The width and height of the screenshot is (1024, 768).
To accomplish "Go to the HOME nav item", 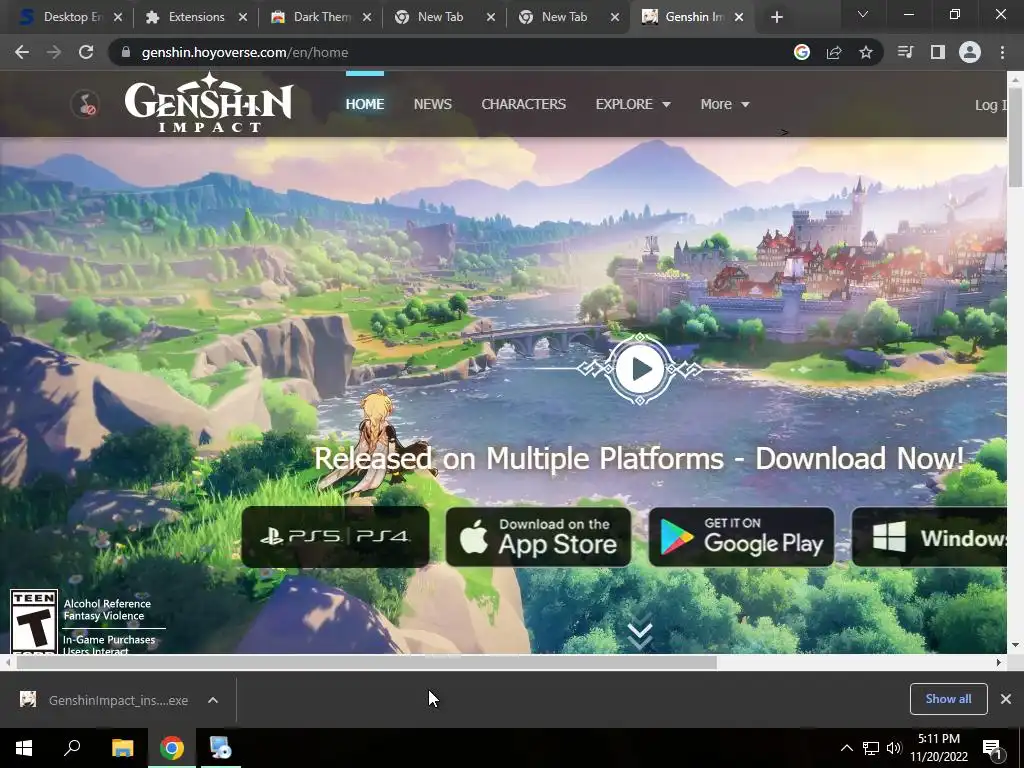I will (365, 104).
